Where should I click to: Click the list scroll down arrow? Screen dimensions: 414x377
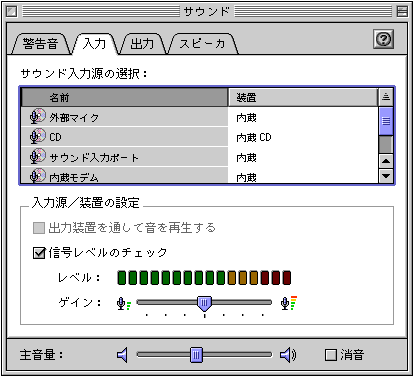coord(386,176)
